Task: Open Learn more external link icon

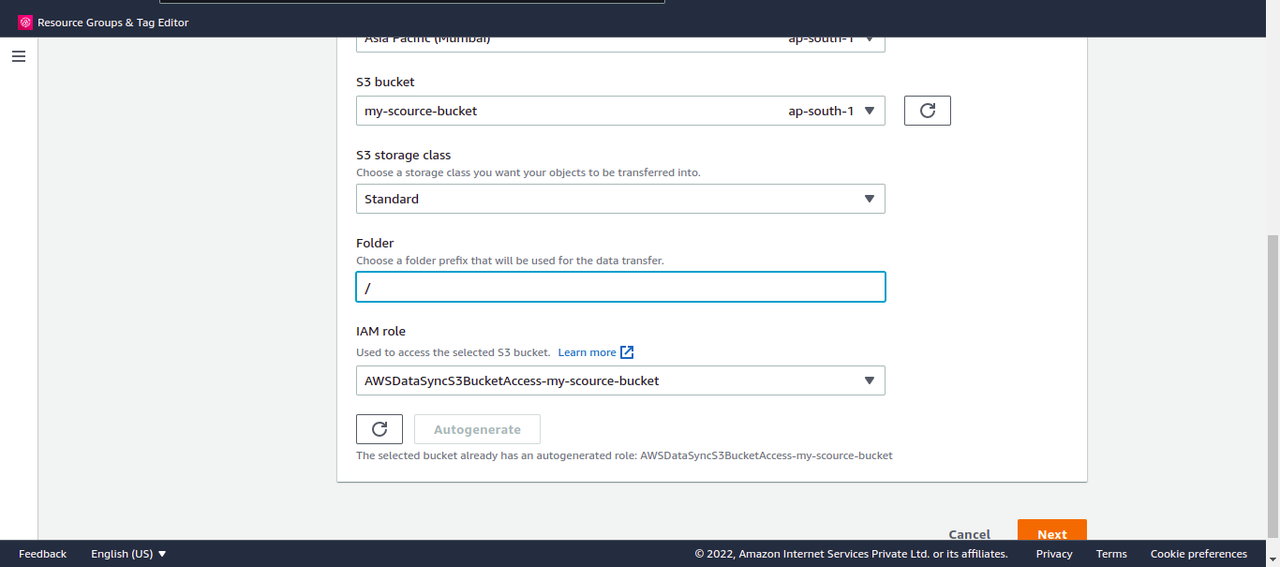Action: [x=627, y=352]
